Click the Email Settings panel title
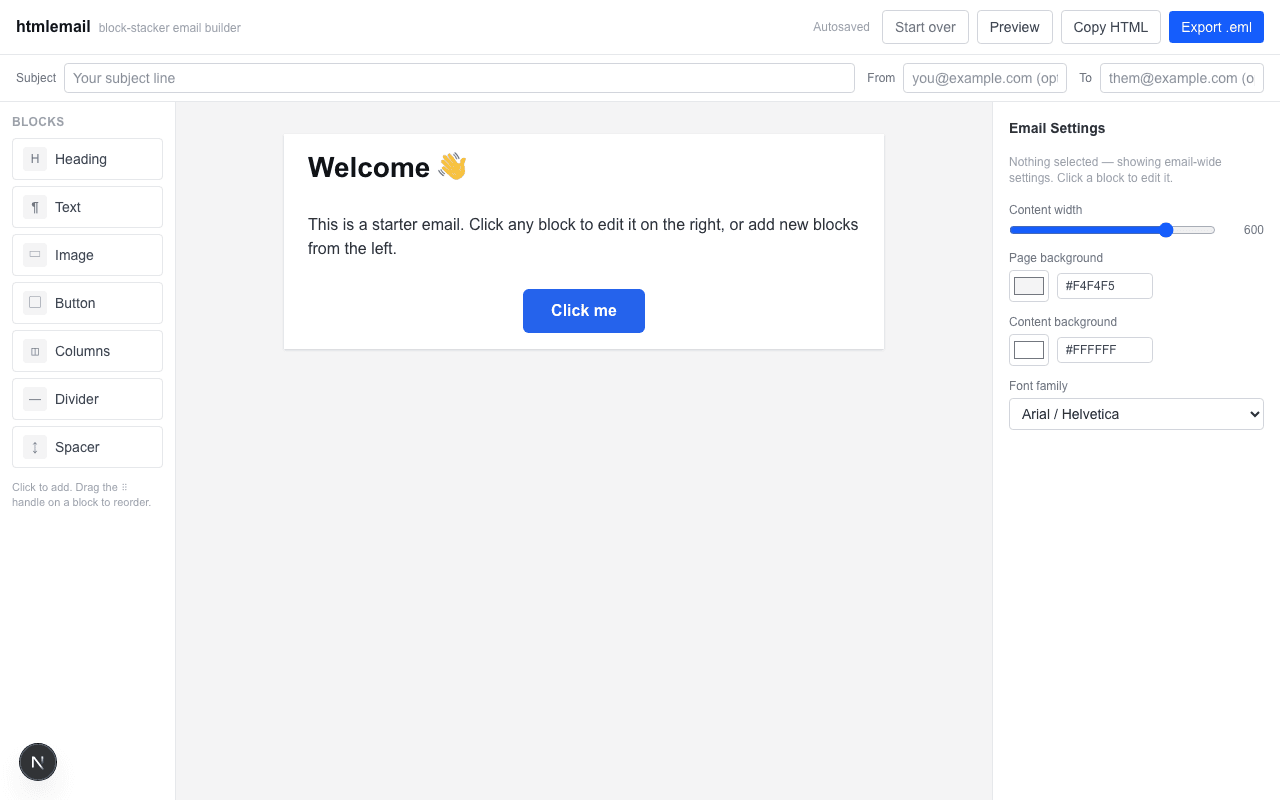Screen dimensions: 1280x800 point(1057,128)
